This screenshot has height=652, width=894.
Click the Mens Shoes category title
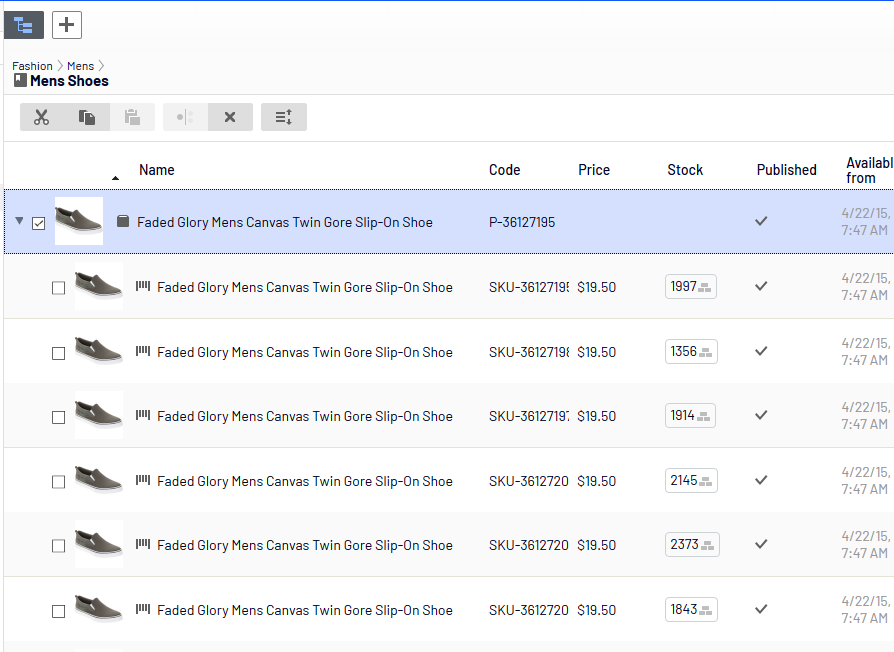69,81
